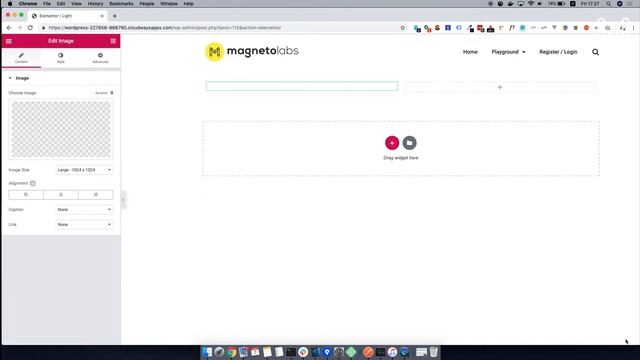Align image to the center
Image resolution: width=640 pixels, height=360 pixels.
click(x=61, y=195)
